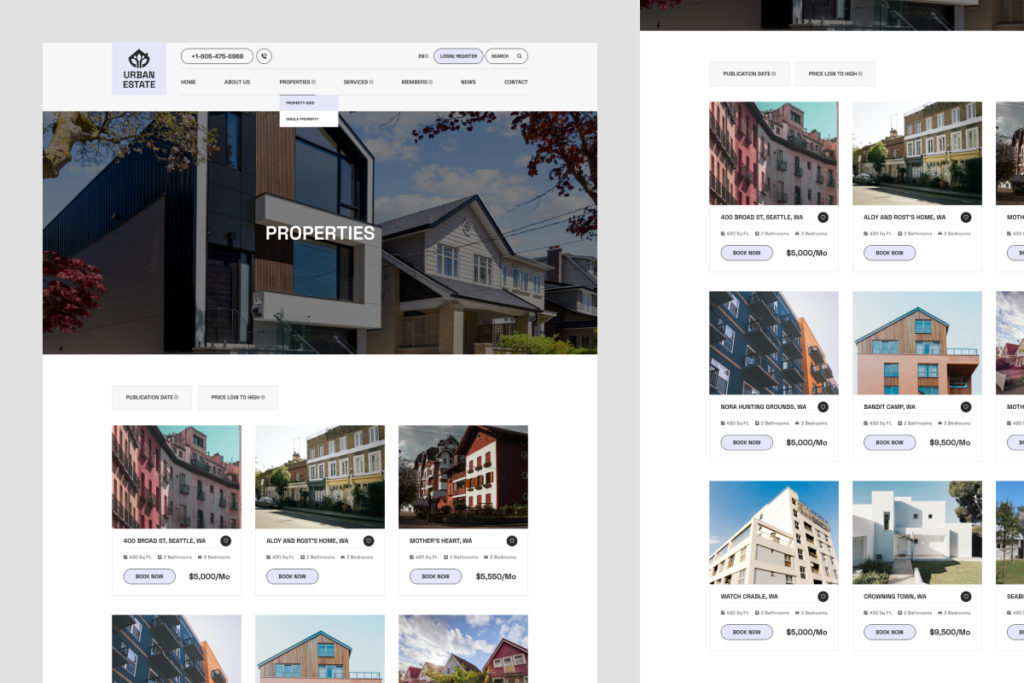This screenshot has width=1024, height=683.
Task: Select Property Grid in the Properties submenu
Action: (x=309, y=103)
